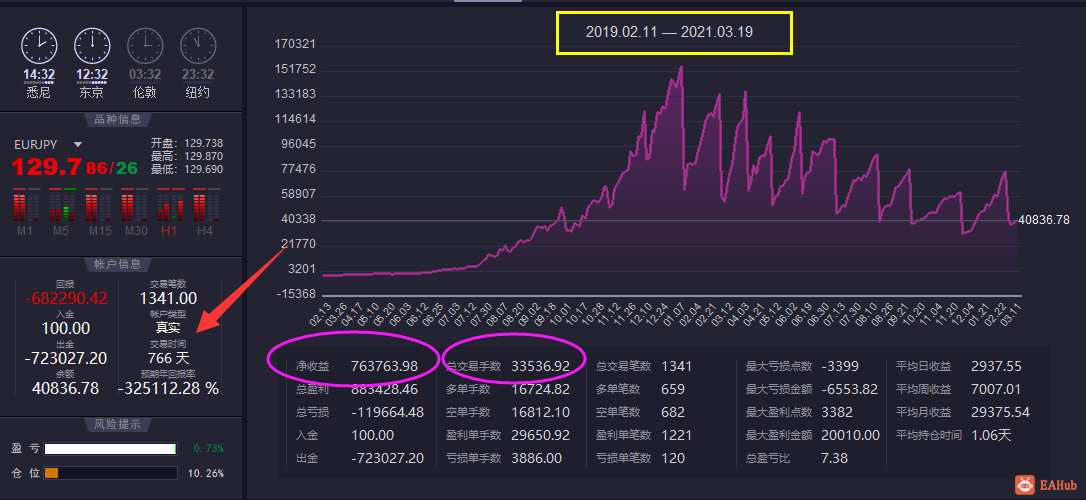
Task: Select the M1 timeframe signal bars
Action: 25,206
